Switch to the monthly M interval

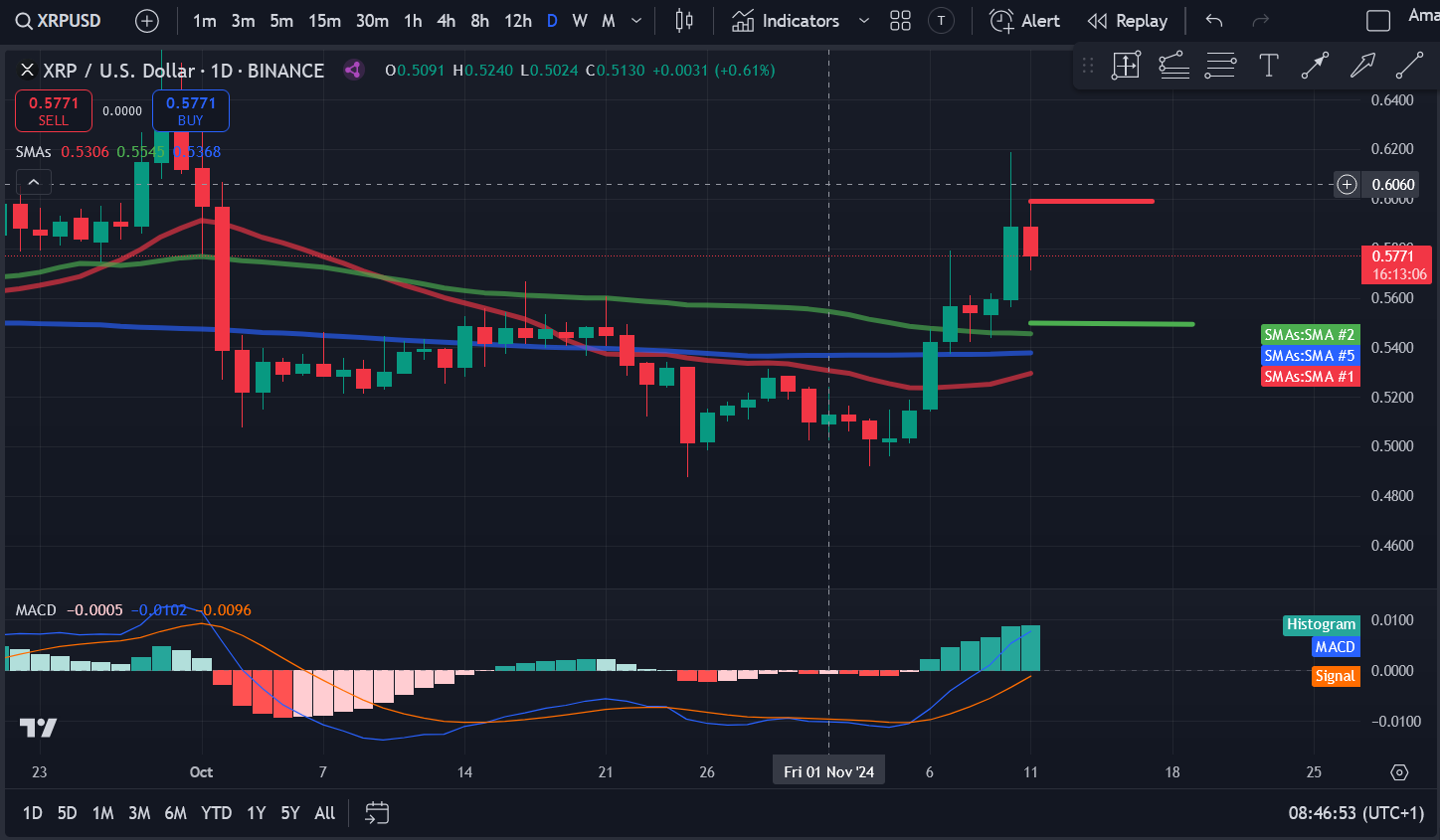pos(609,21)
